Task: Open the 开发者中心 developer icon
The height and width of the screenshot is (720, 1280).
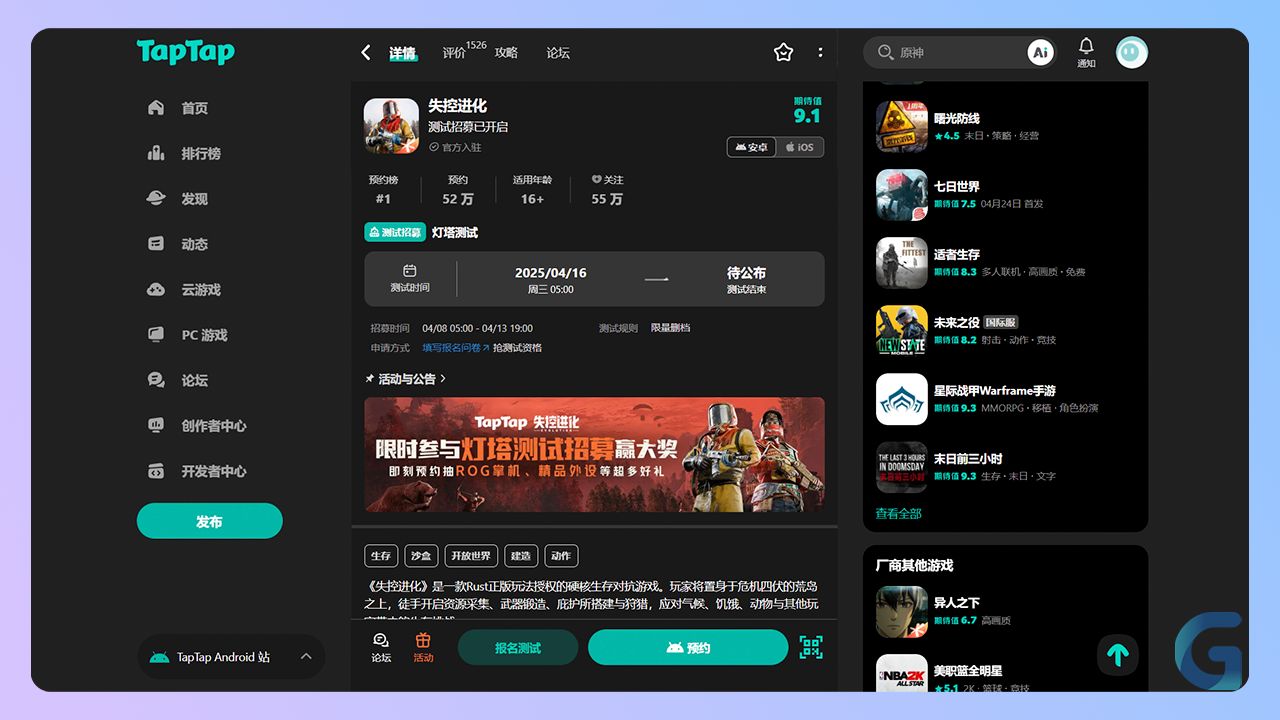Action: tap(156, 471)
